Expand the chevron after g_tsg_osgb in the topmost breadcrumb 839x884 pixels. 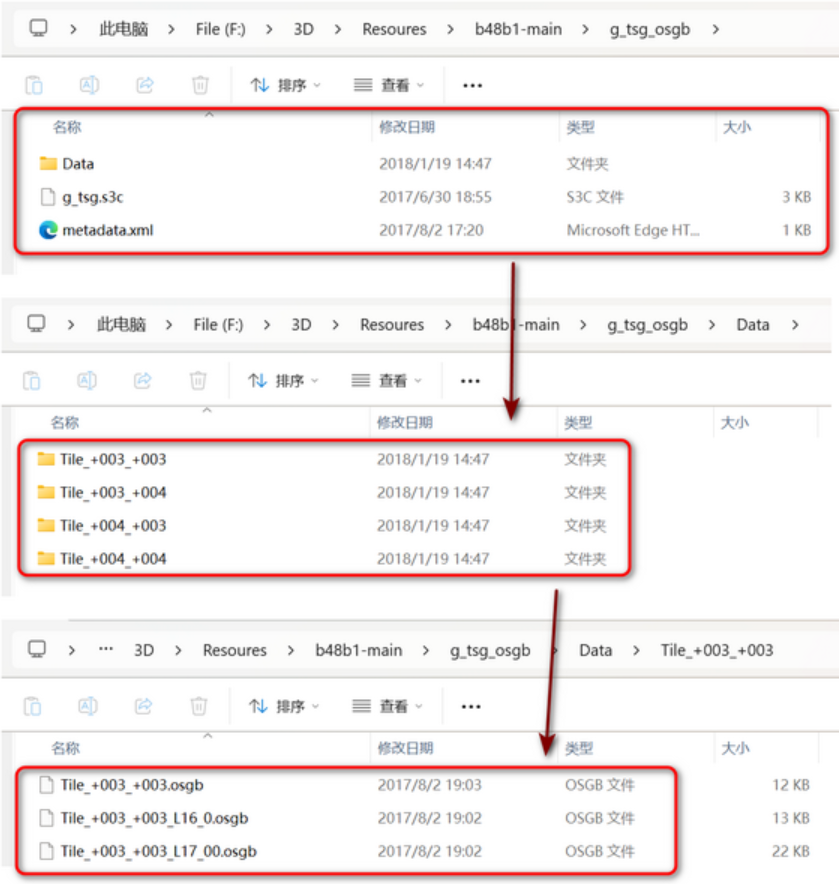(x=716, y=29)
